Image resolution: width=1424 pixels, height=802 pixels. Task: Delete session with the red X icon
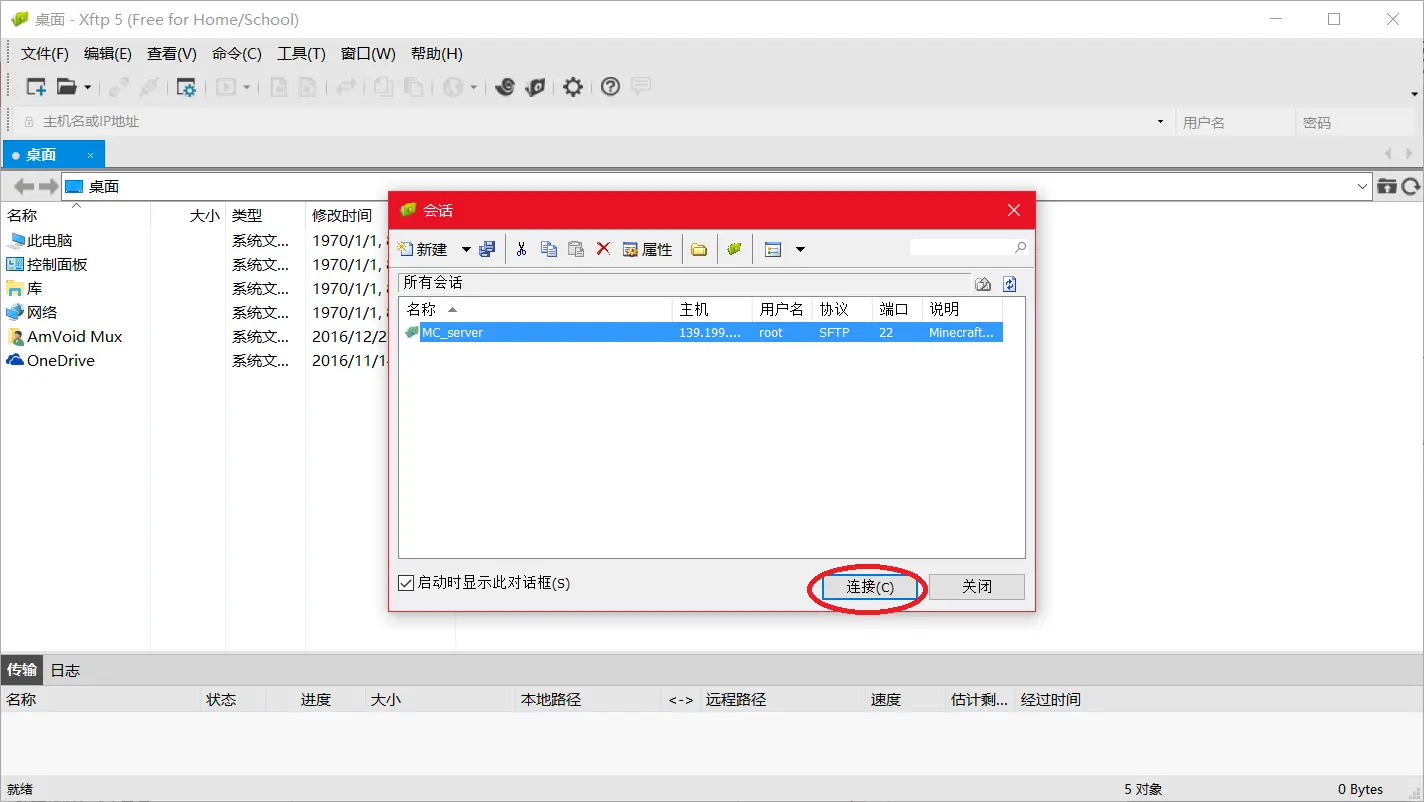603,249
